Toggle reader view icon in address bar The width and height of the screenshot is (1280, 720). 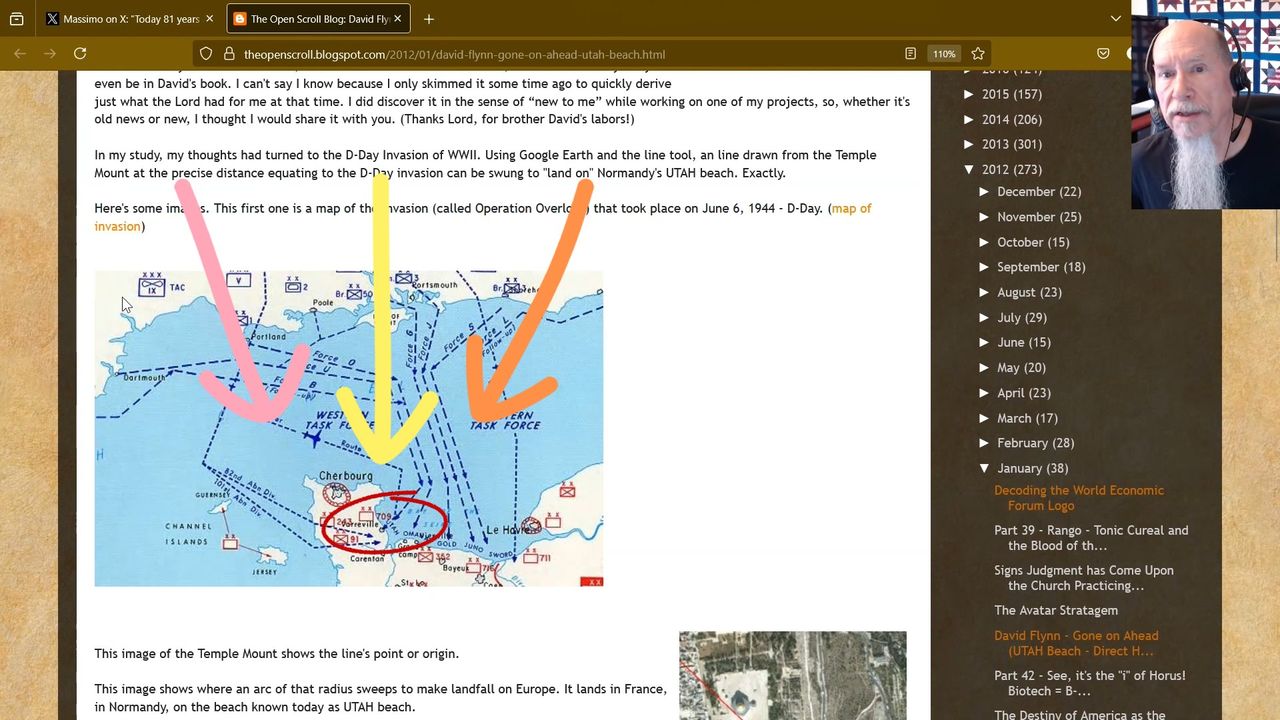pos(910,54)
